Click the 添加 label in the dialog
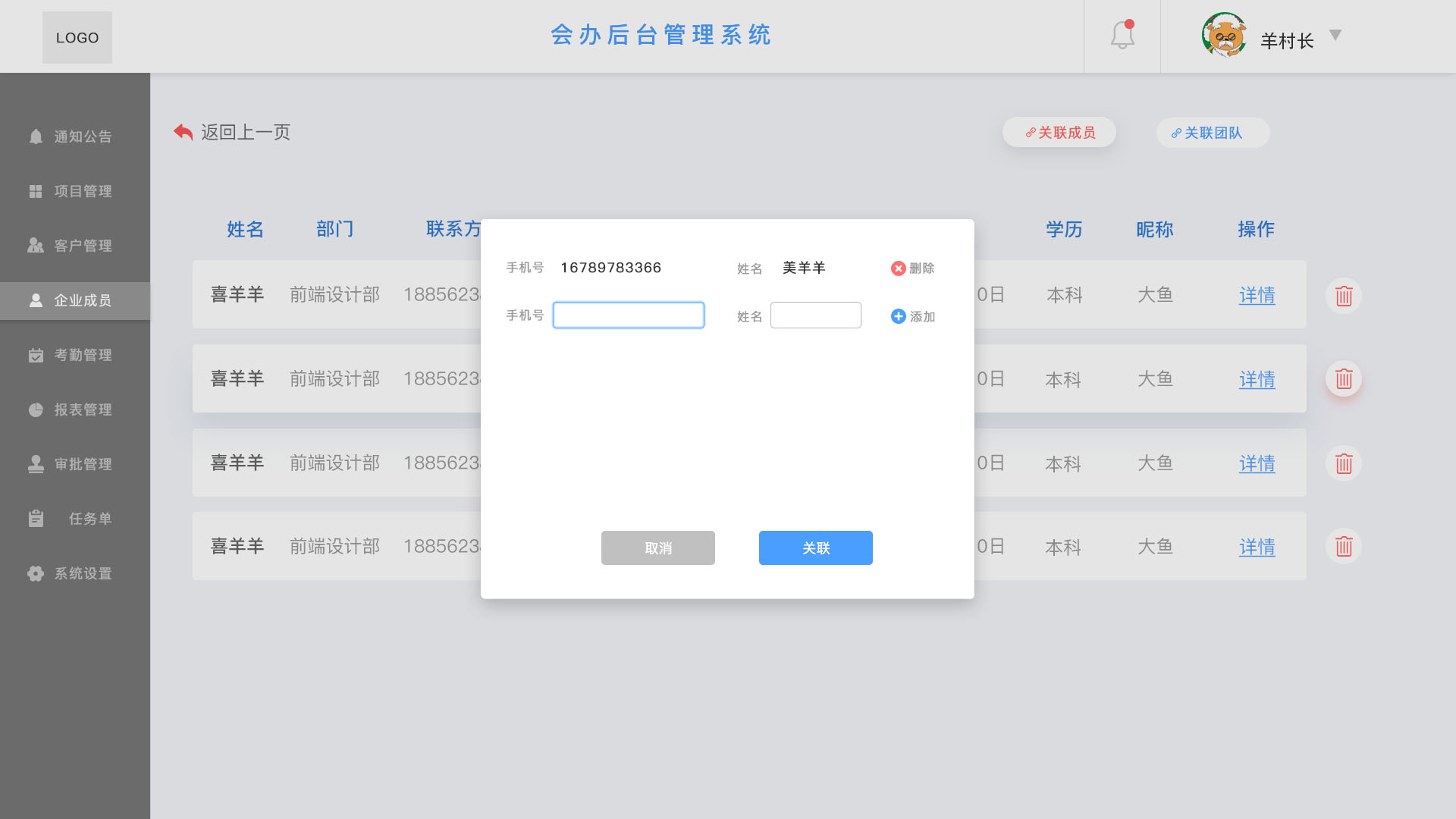Image resolution: width=1456 pixels, height=819 pixels. [x=923, y=317]
